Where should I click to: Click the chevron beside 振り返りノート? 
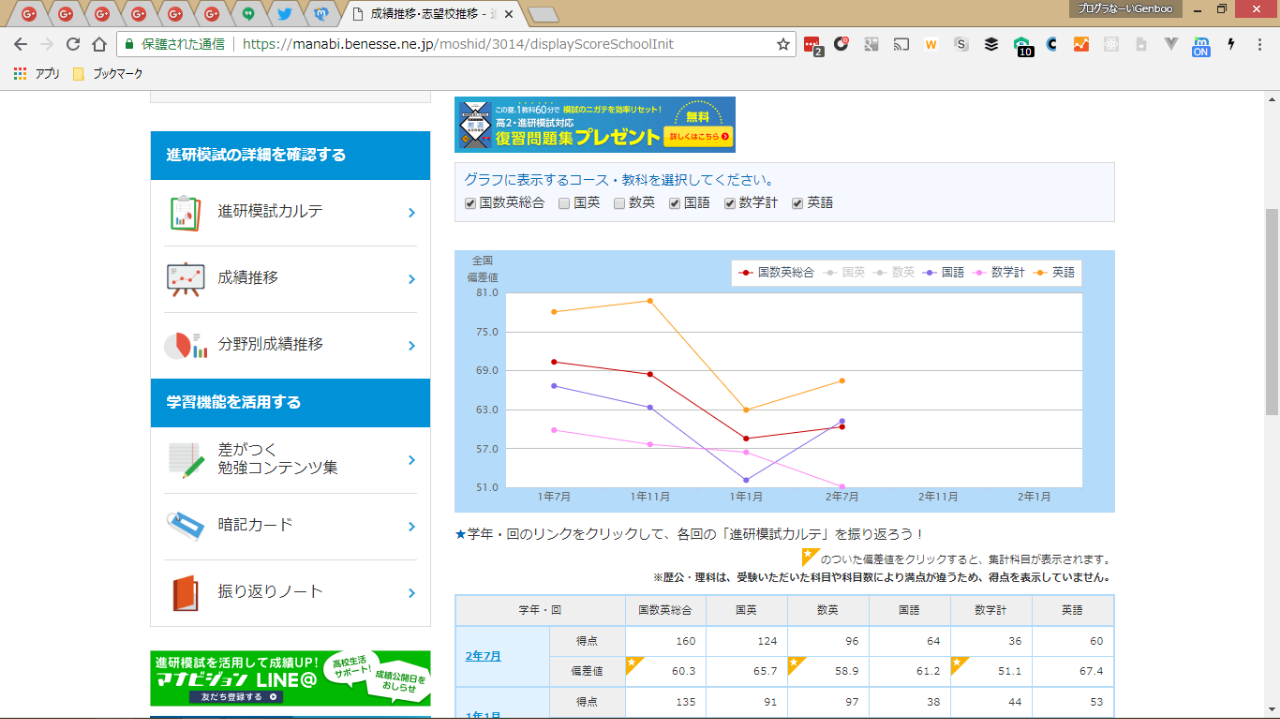click(411, 593)
